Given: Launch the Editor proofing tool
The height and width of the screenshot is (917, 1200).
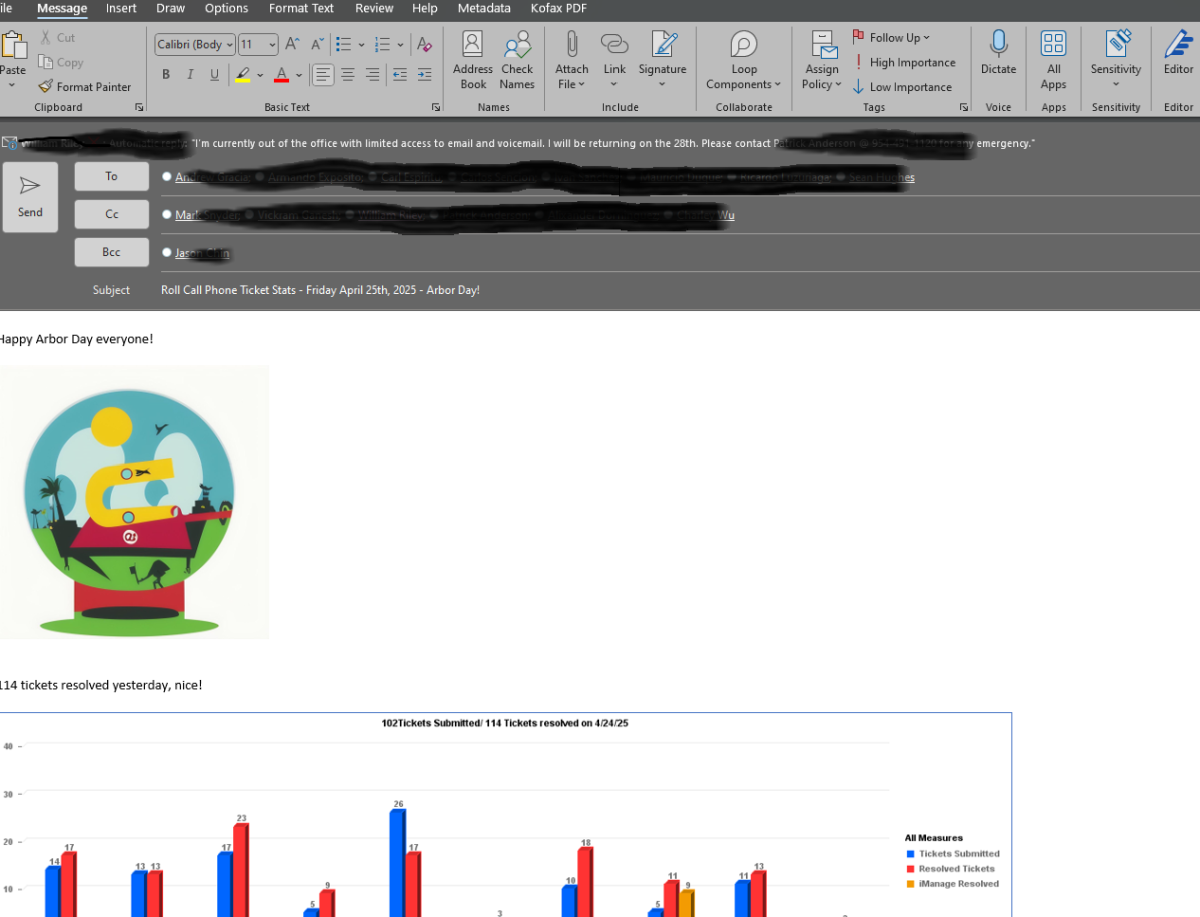Looking at the screenshot, I should [1178, 53].
